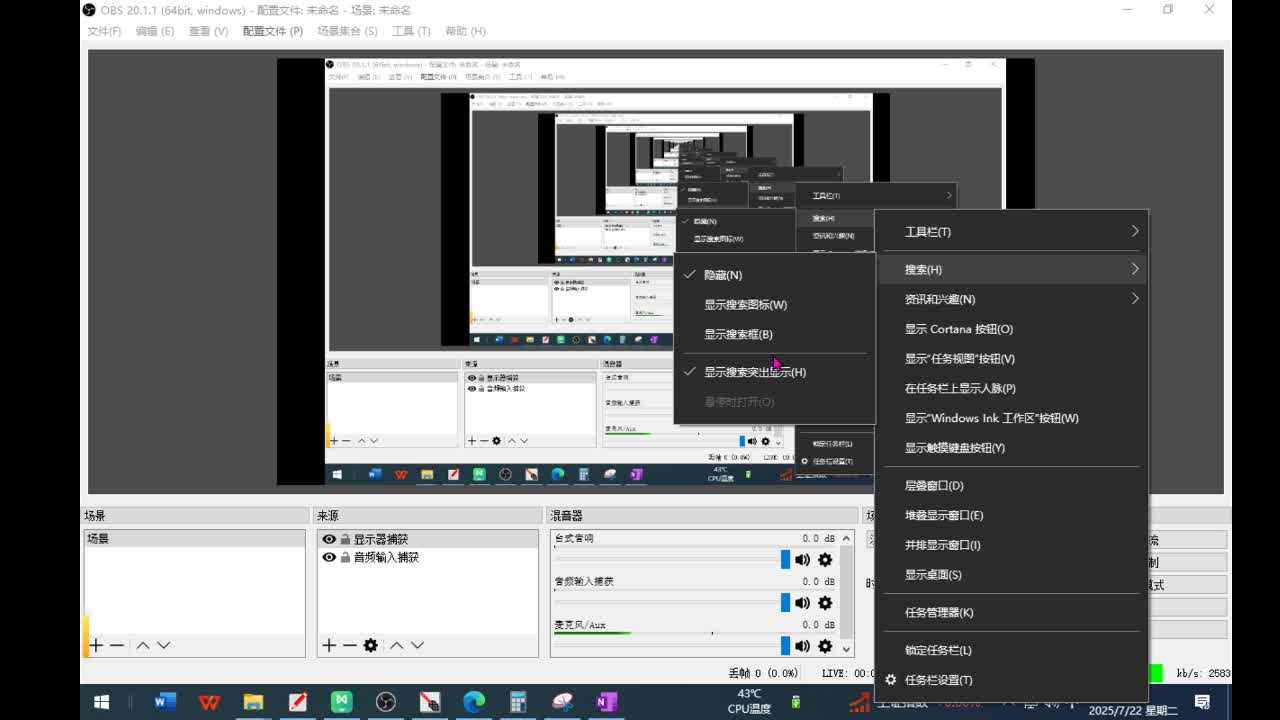Move the scene up in the Scenes panel

(x=143, y=645)
